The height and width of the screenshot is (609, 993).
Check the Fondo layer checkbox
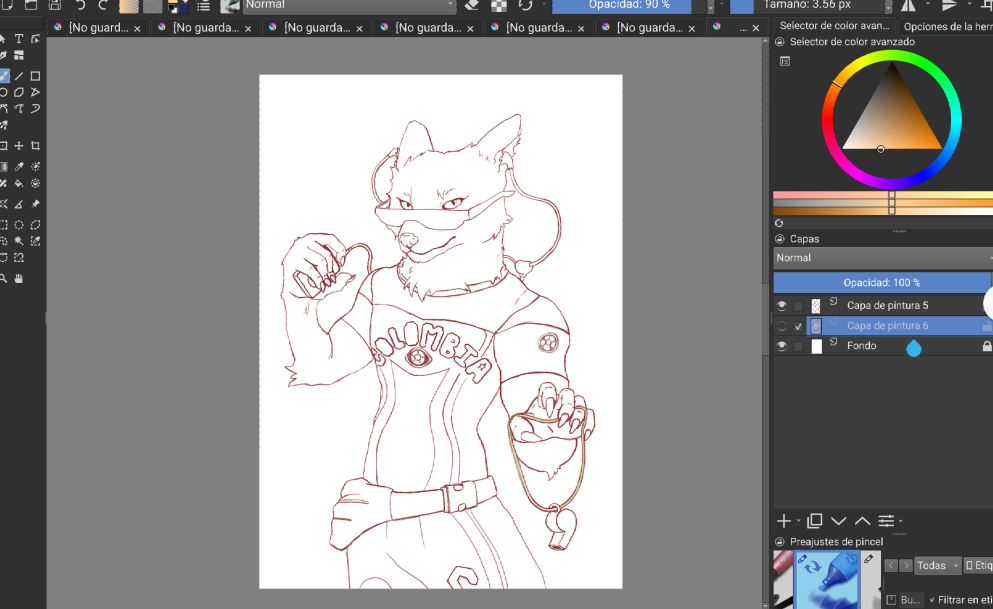[798, 346]
